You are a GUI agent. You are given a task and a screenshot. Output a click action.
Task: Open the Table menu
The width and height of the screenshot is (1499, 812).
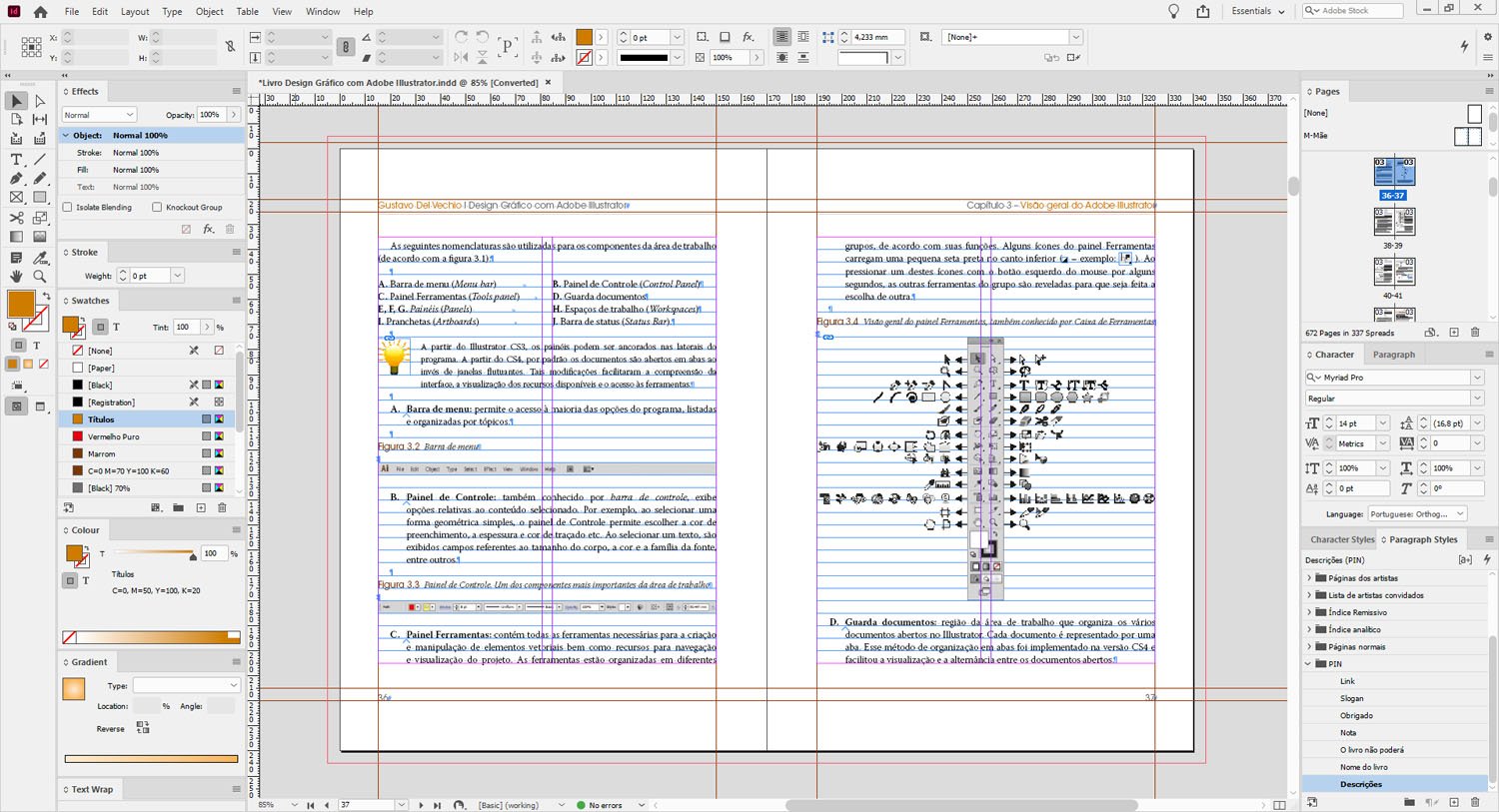click(x=248, y=12)
